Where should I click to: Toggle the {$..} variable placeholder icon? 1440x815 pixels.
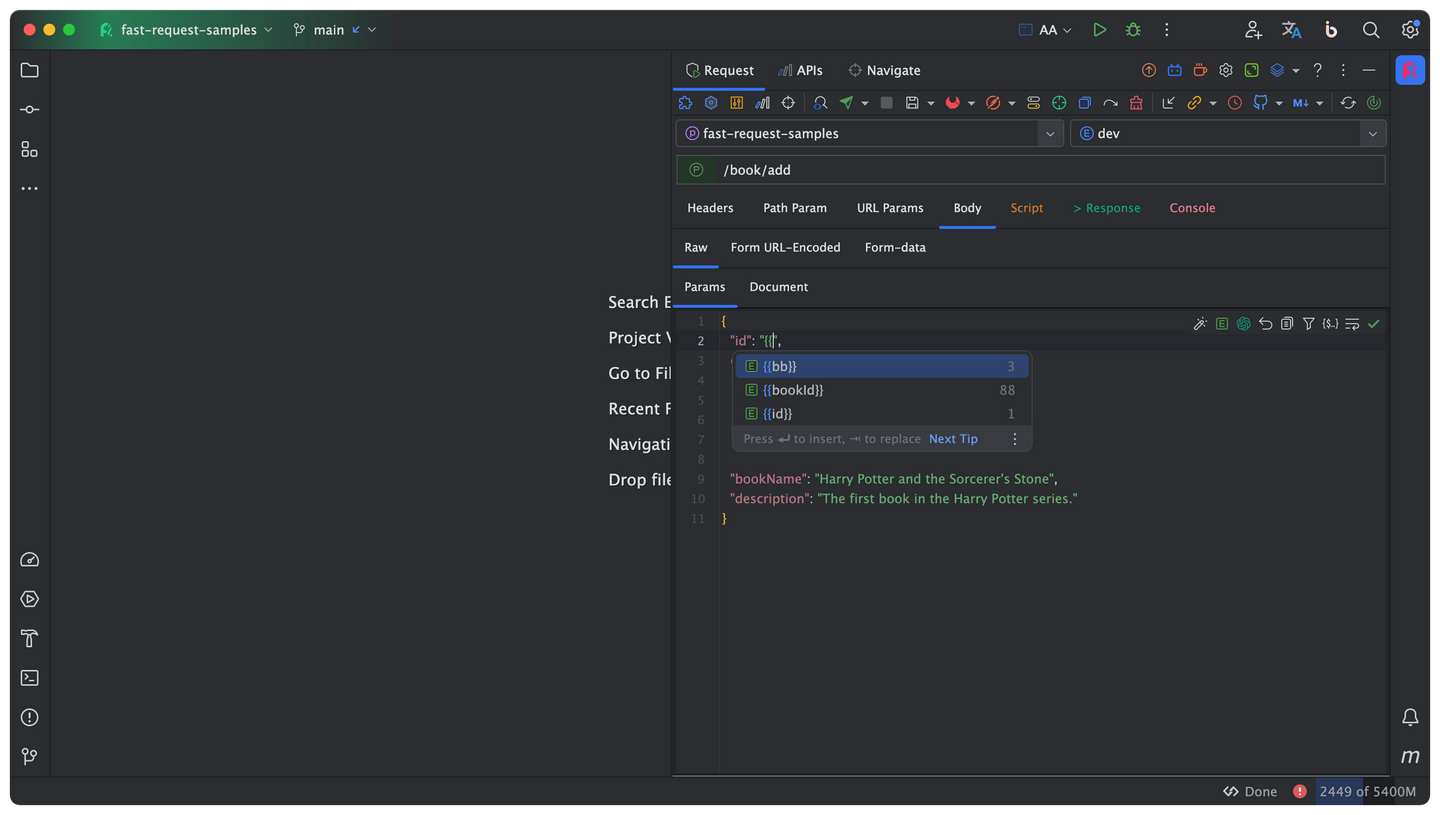click(1330, 324)
